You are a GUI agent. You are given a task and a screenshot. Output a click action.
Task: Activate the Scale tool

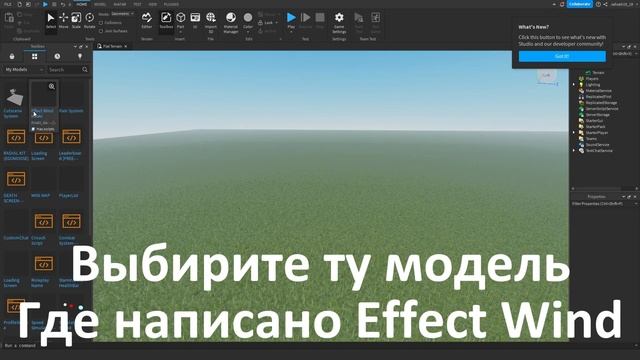76,21
